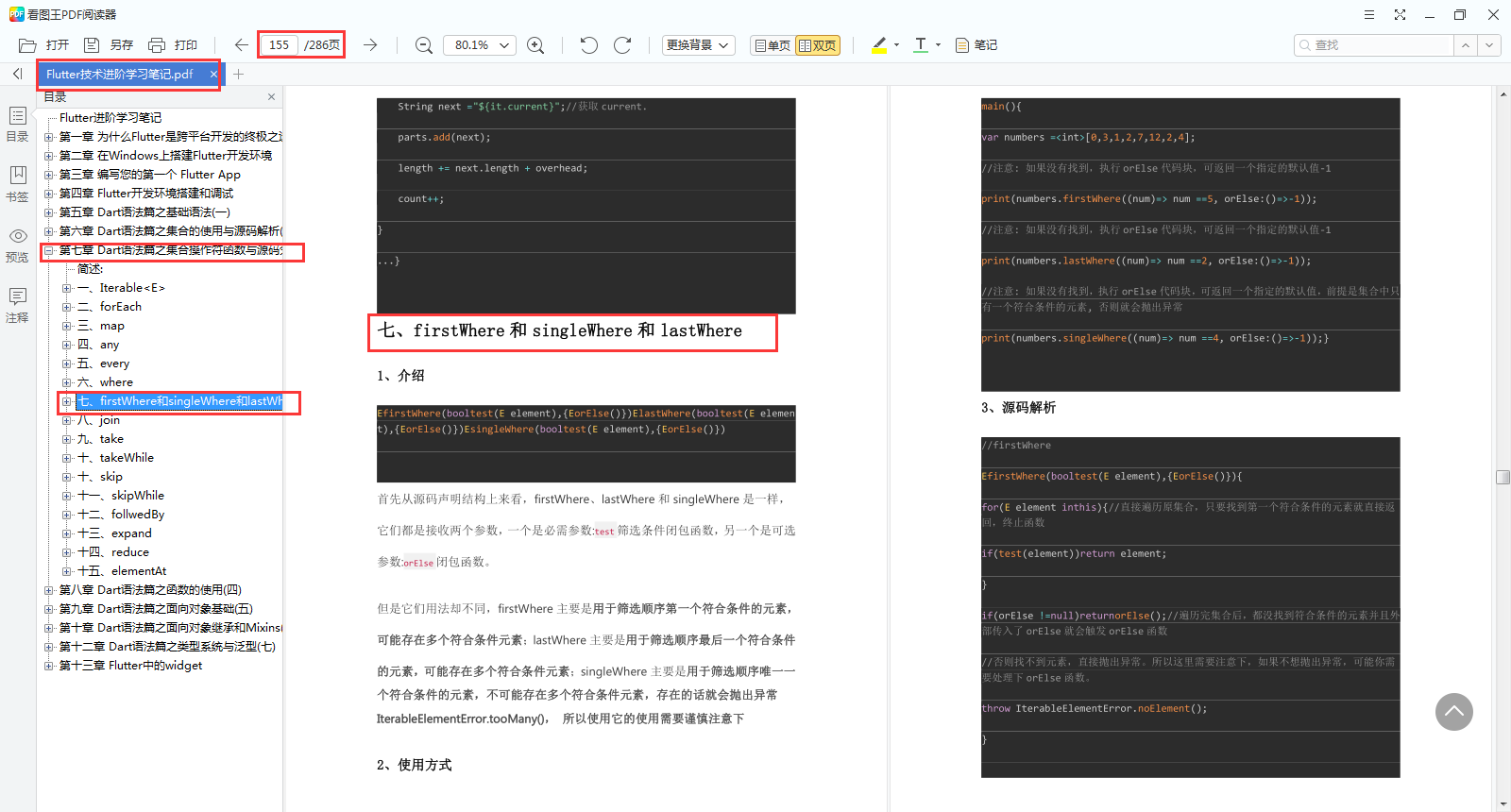
Task: Select 七、firstWhere和singleWhere outline item
Action: [x=179, y=401]
